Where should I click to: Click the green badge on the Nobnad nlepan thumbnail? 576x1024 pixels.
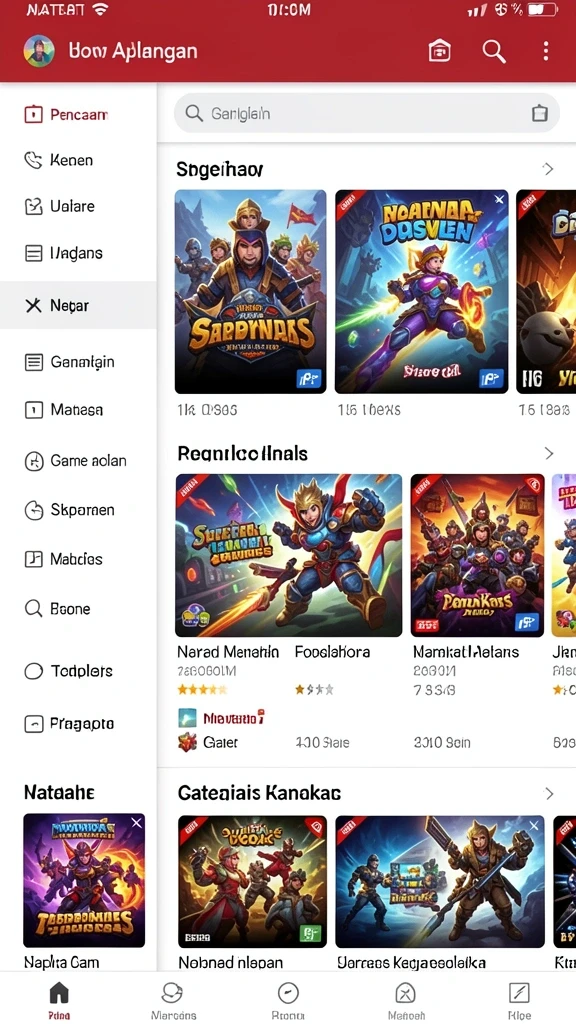click(310, 933)
